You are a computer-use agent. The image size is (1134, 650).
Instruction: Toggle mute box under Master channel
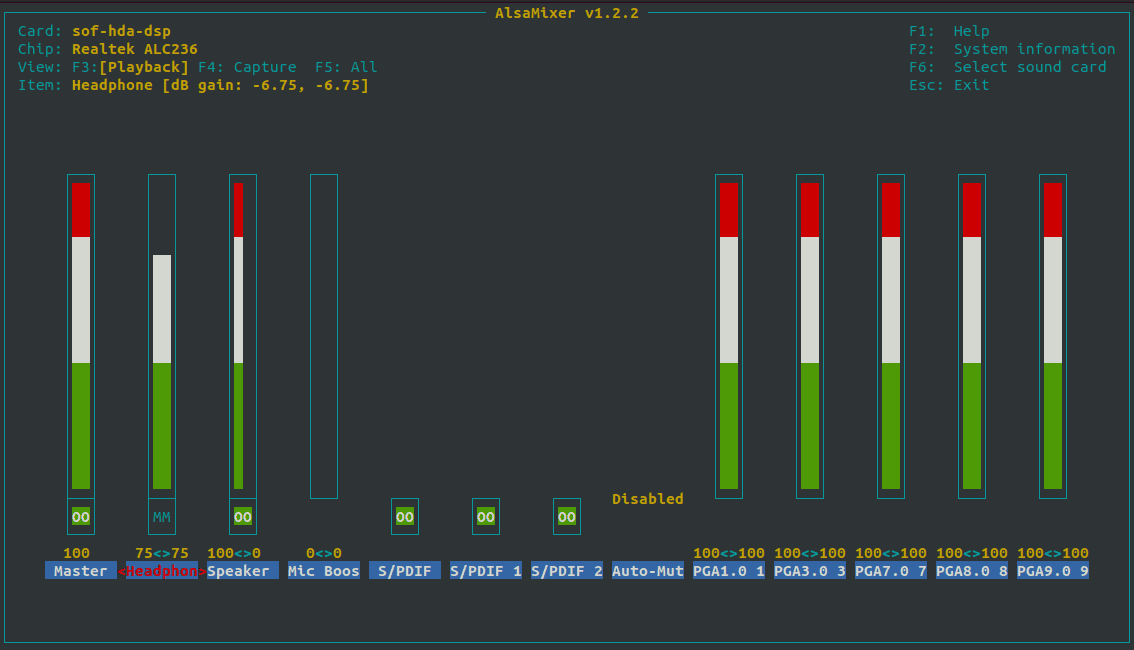[81, 517]
